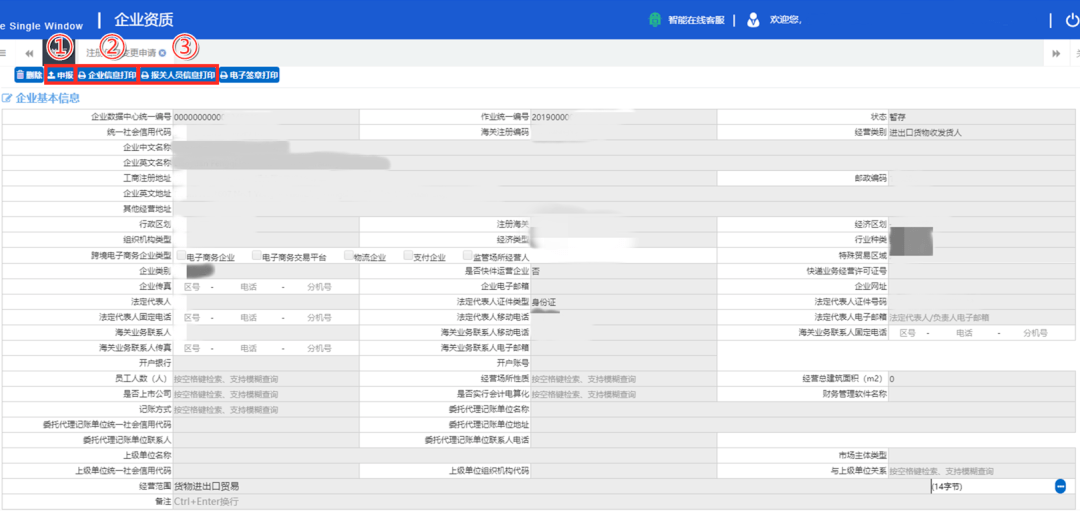The height and width of the screenshot is (511, 1080).
Task: Click the 删除 delete button
Action: click(x=29, y=75)
